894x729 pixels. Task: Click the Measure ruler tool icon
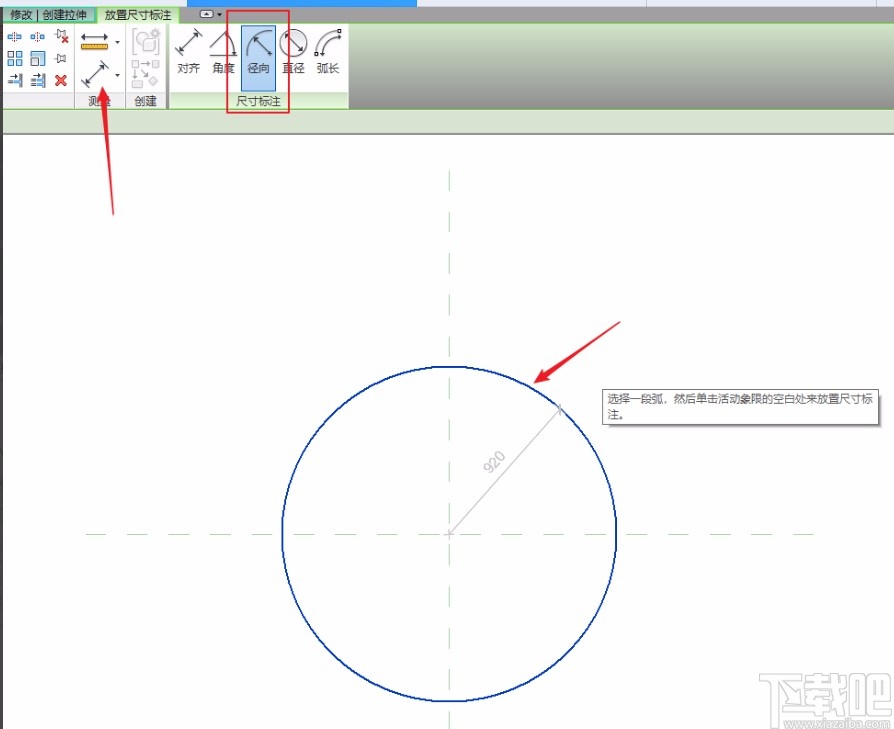coord(94,41)
